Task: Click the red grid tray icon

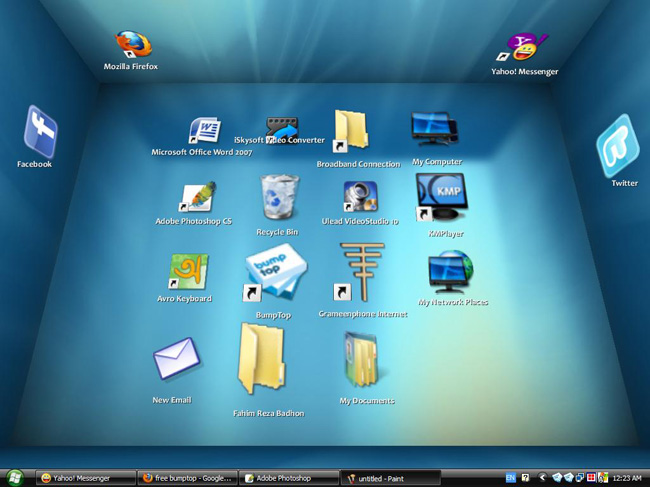Action: [592, 478]
